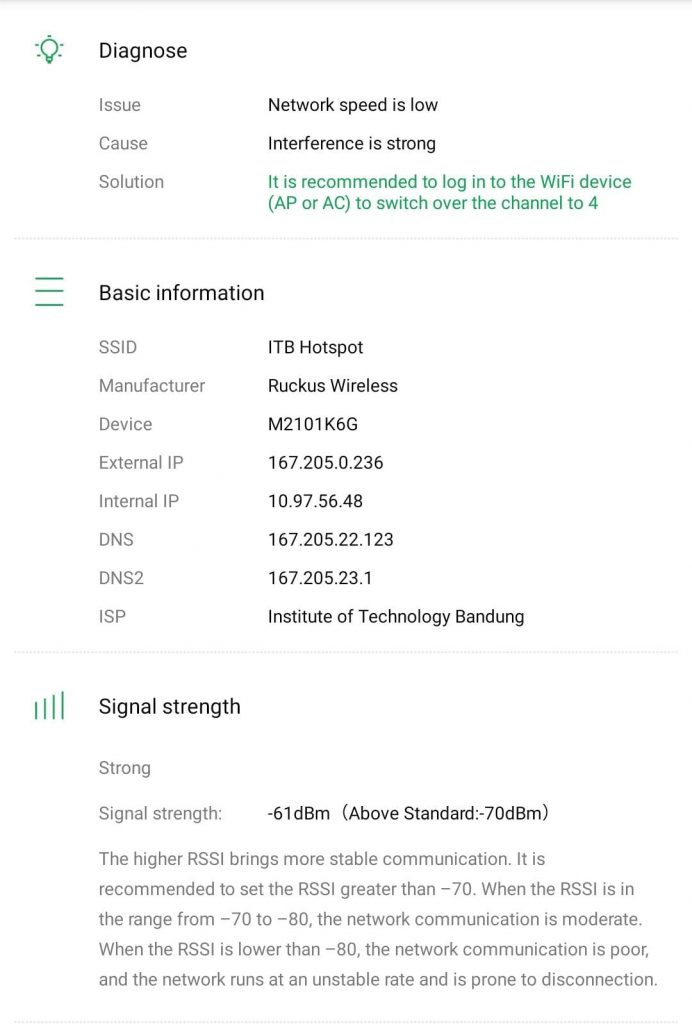Tap the DNS2 value 167.205.23.1
Image resolution: width=692 pixels, height=1024 pixels.
point(320,578)
